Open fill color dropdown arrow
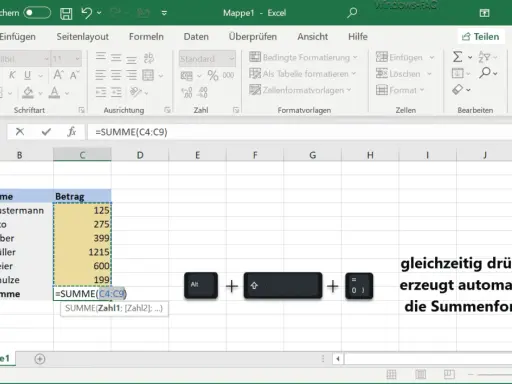Viewport: 512px width, 384px height. [40, 93]
